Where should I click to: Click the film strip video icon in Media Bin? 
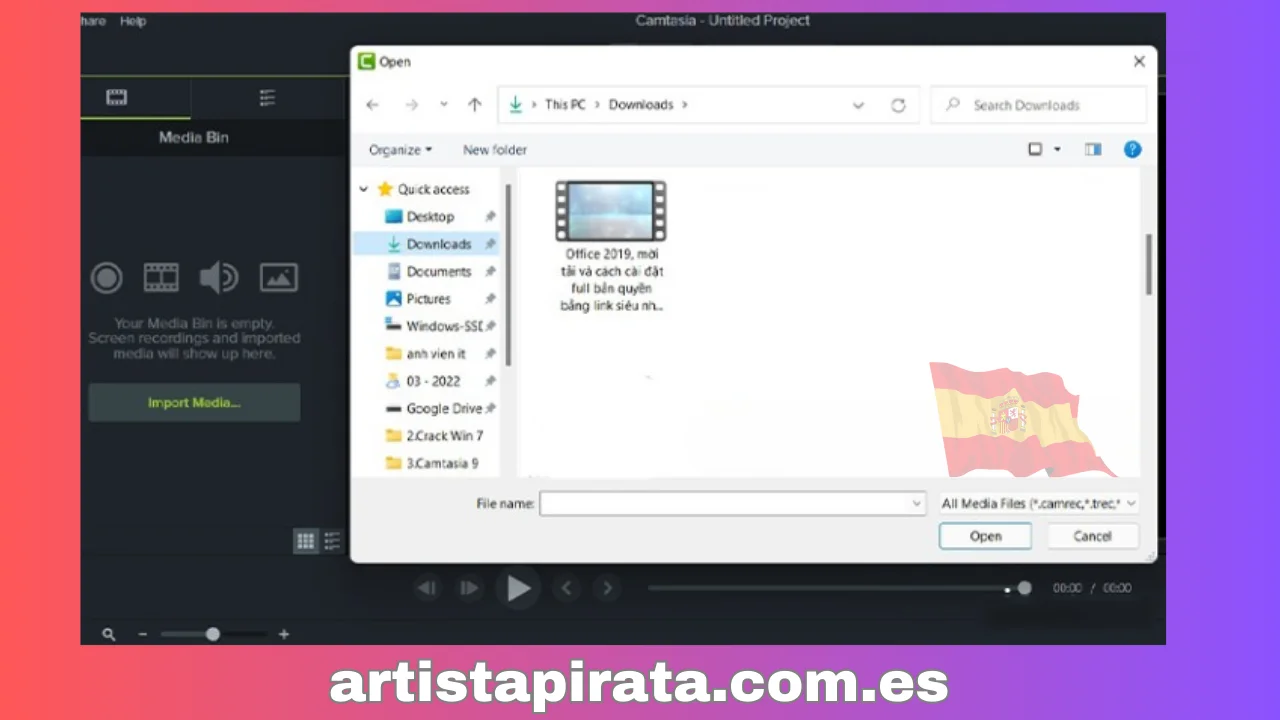(x=161, y=277)
